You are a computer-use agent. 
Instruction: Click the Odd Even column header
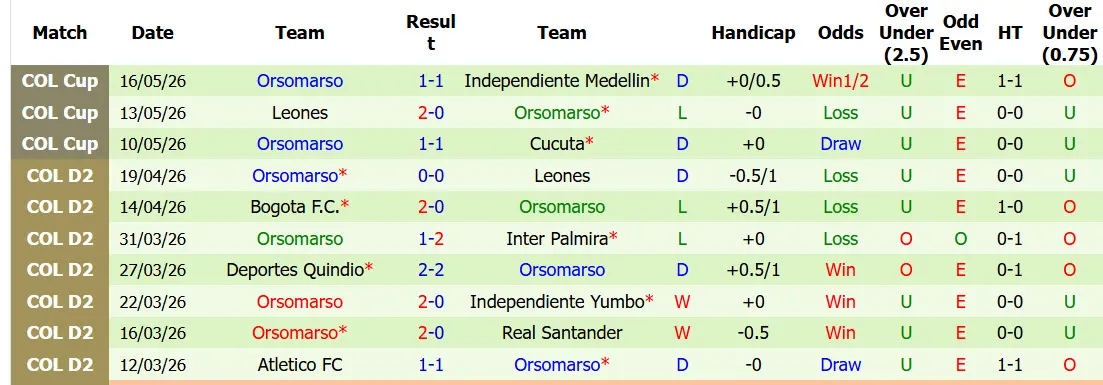click(x=961, y=32)
